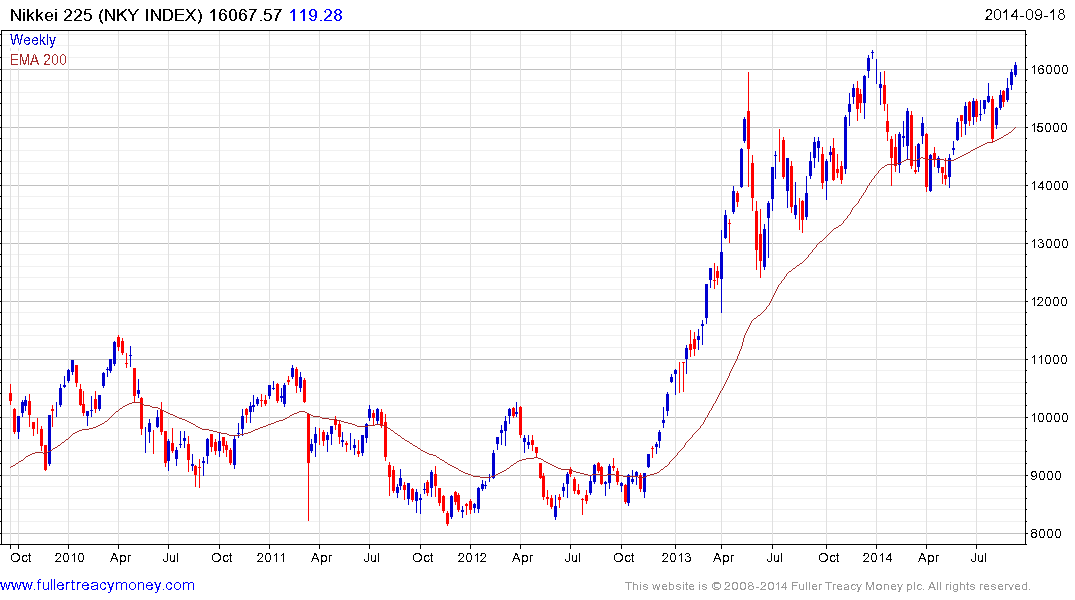The width and height of the screenshot is (1075, 600).
Task: Click the Nikkei 225 (NKY INDEX) title
Action: click(x=106, y=15)
